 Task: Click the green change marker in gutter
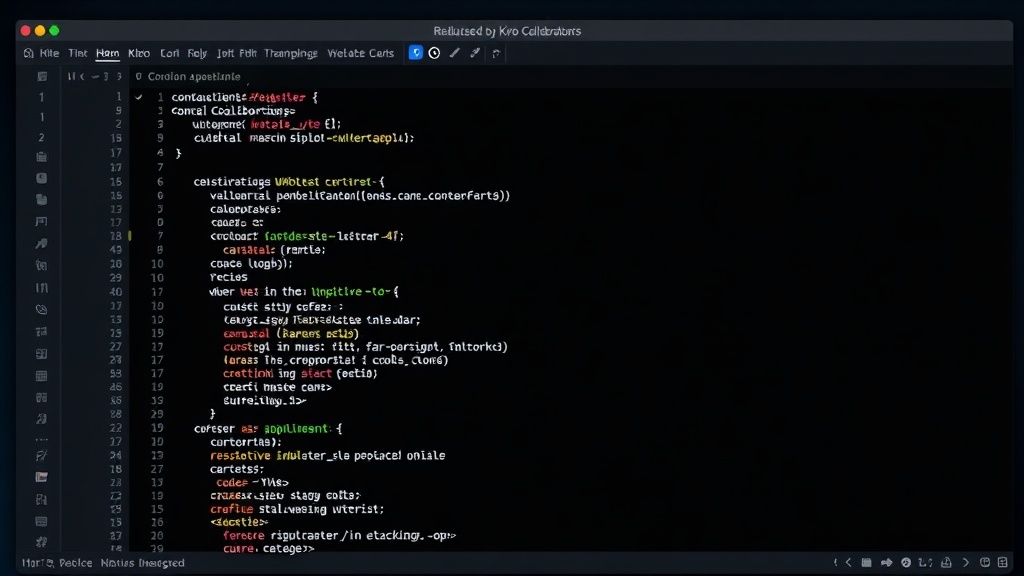coord(130,236)
